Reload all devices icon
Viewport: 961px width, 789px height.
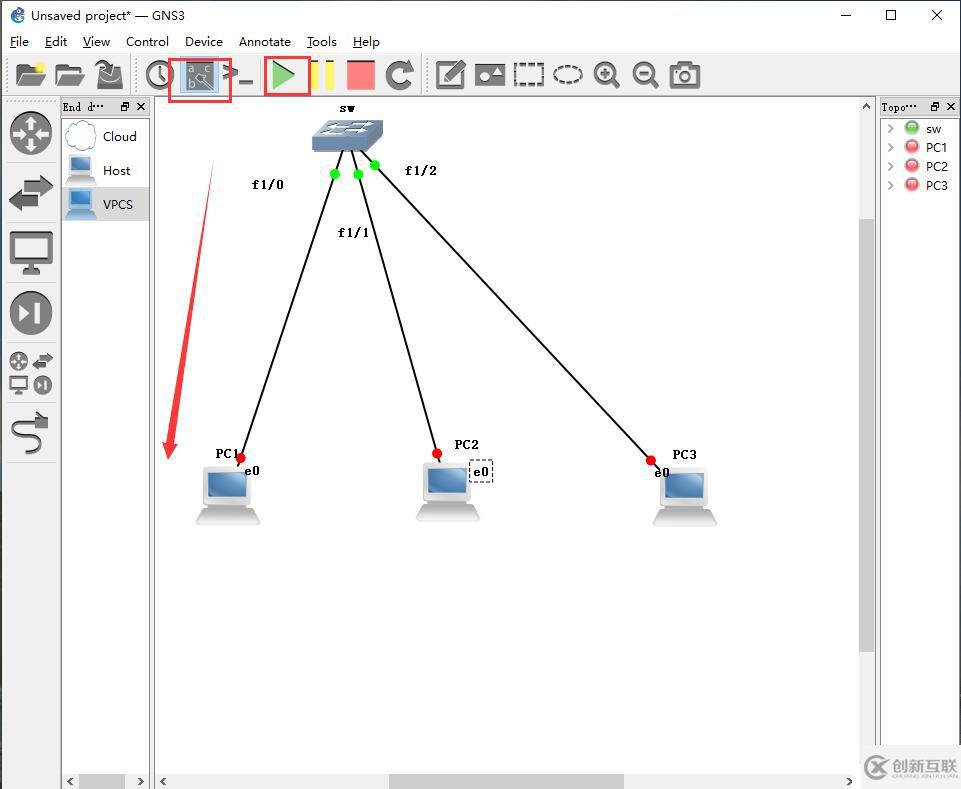coord(400,75)
